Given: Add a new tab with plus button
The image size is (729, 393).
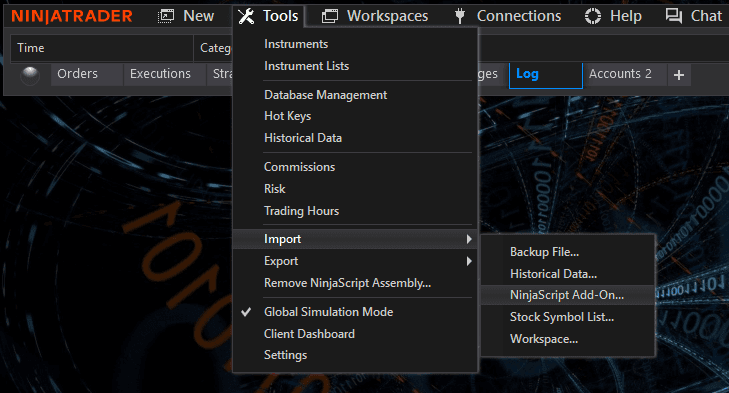Looking at the screenshot, I should click(679, 75).
